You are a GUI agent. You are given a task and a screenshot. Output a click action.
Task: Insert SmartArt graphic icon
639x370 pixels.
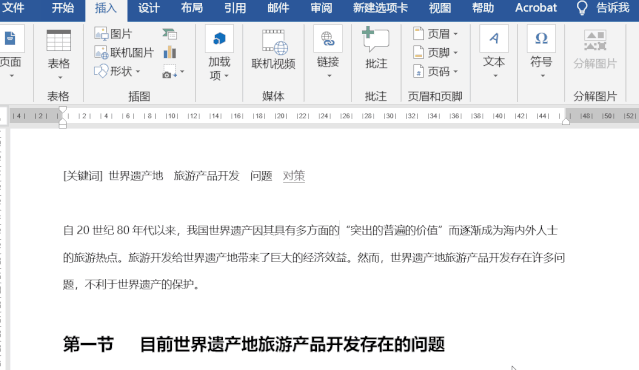pyautogui.click(x=170, y=34)
